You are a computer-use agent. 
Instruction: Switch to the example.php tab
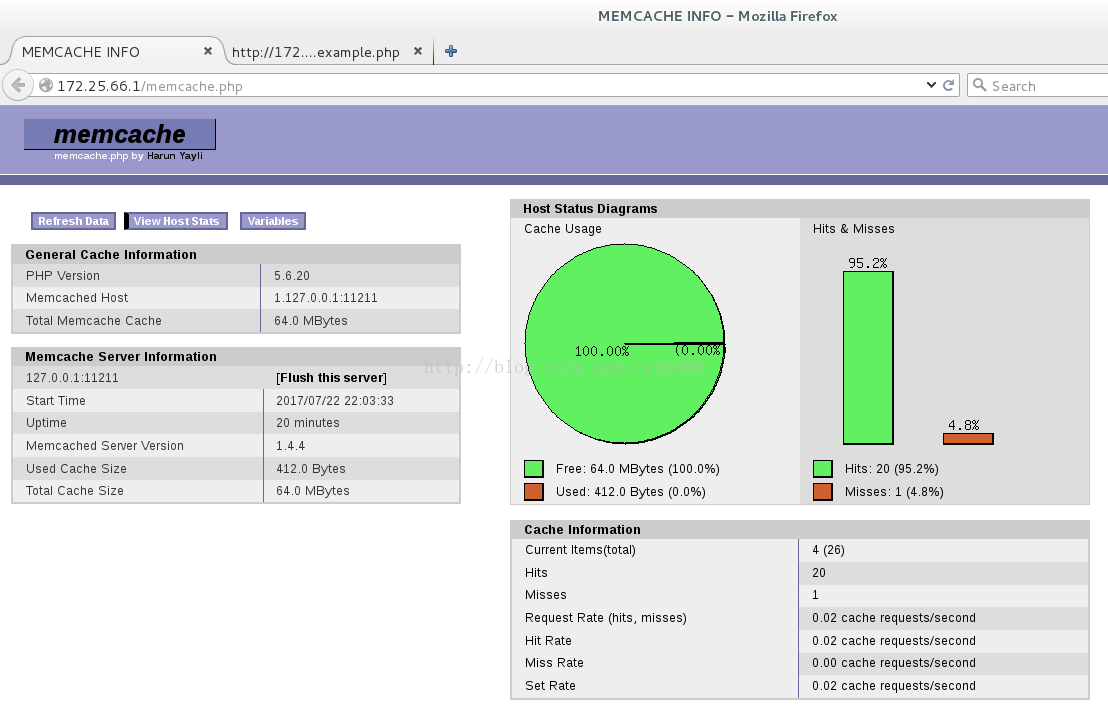click(x=327, y=52)
